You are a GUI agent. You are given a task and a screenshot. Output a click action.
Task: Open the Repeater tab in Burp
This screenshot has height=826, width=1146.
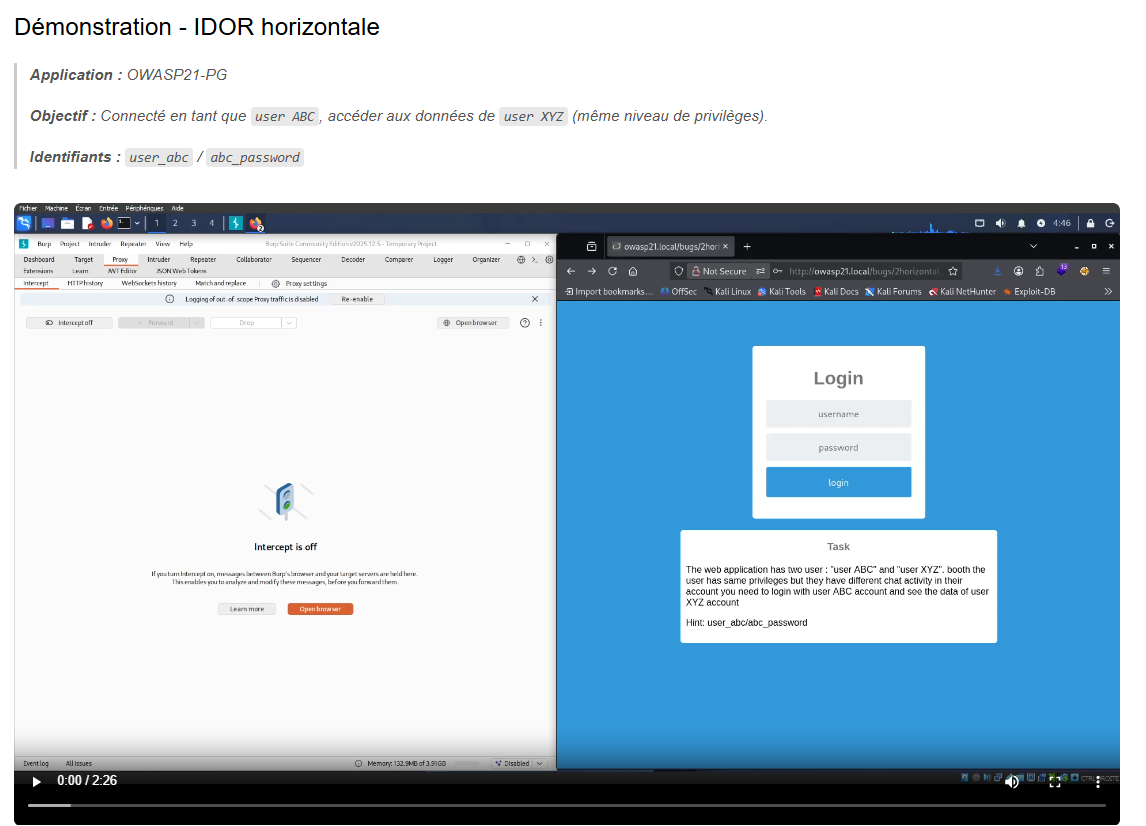pyautogui.click(x=203, y=259)
